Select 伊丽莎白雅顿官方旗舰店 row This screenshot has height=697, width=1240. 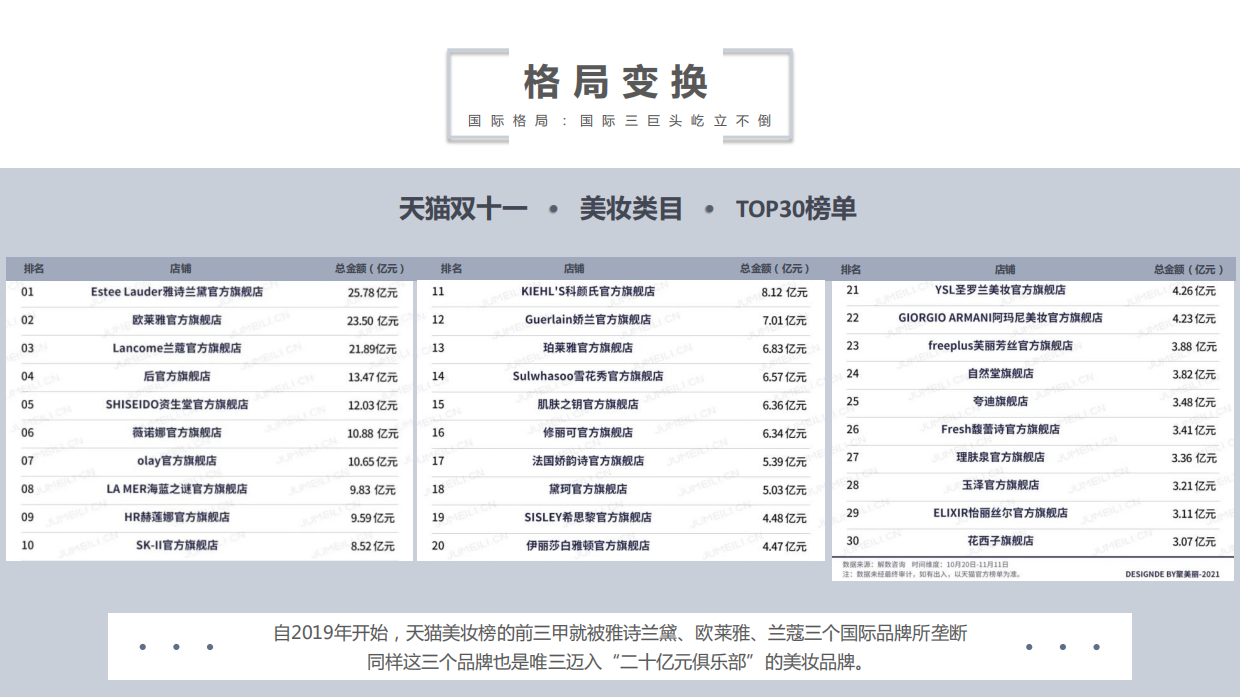click(621, 546)
